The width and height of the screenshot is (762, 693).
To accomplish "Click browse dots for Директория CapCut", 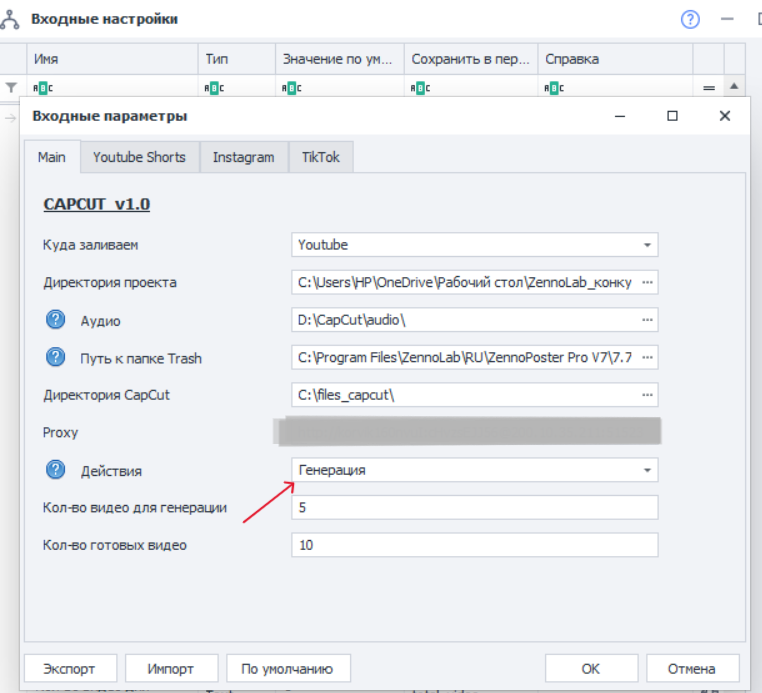I will pos(647,395).
